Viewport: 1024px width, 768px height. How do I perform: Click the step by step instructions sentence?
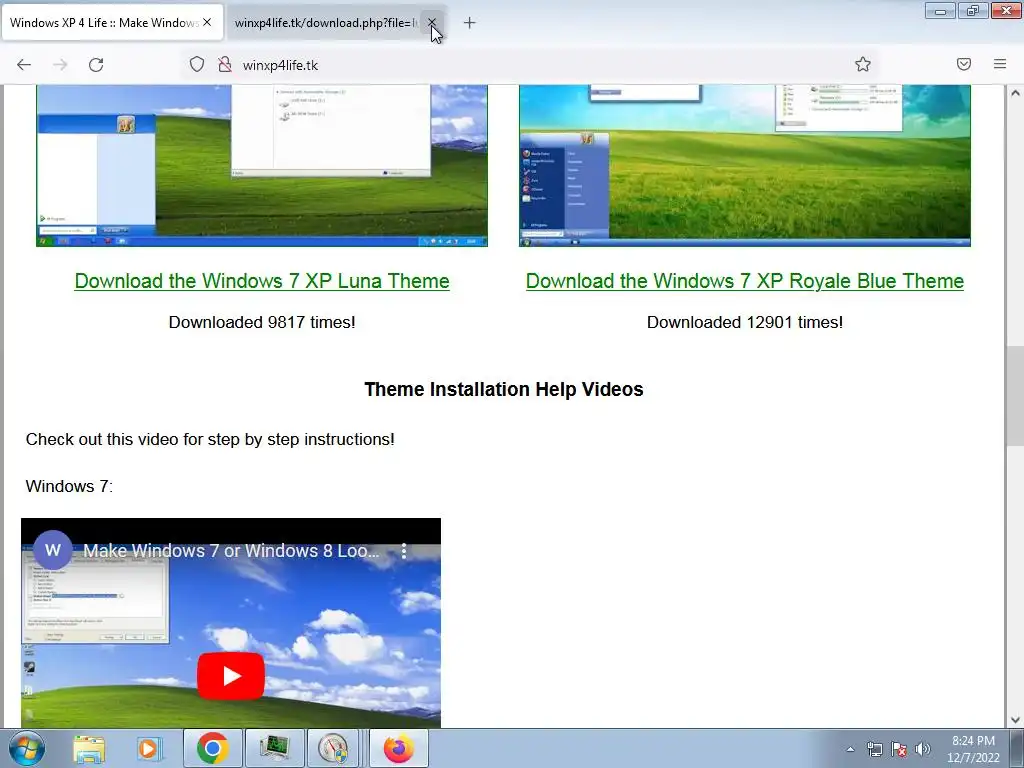point(210,440)
